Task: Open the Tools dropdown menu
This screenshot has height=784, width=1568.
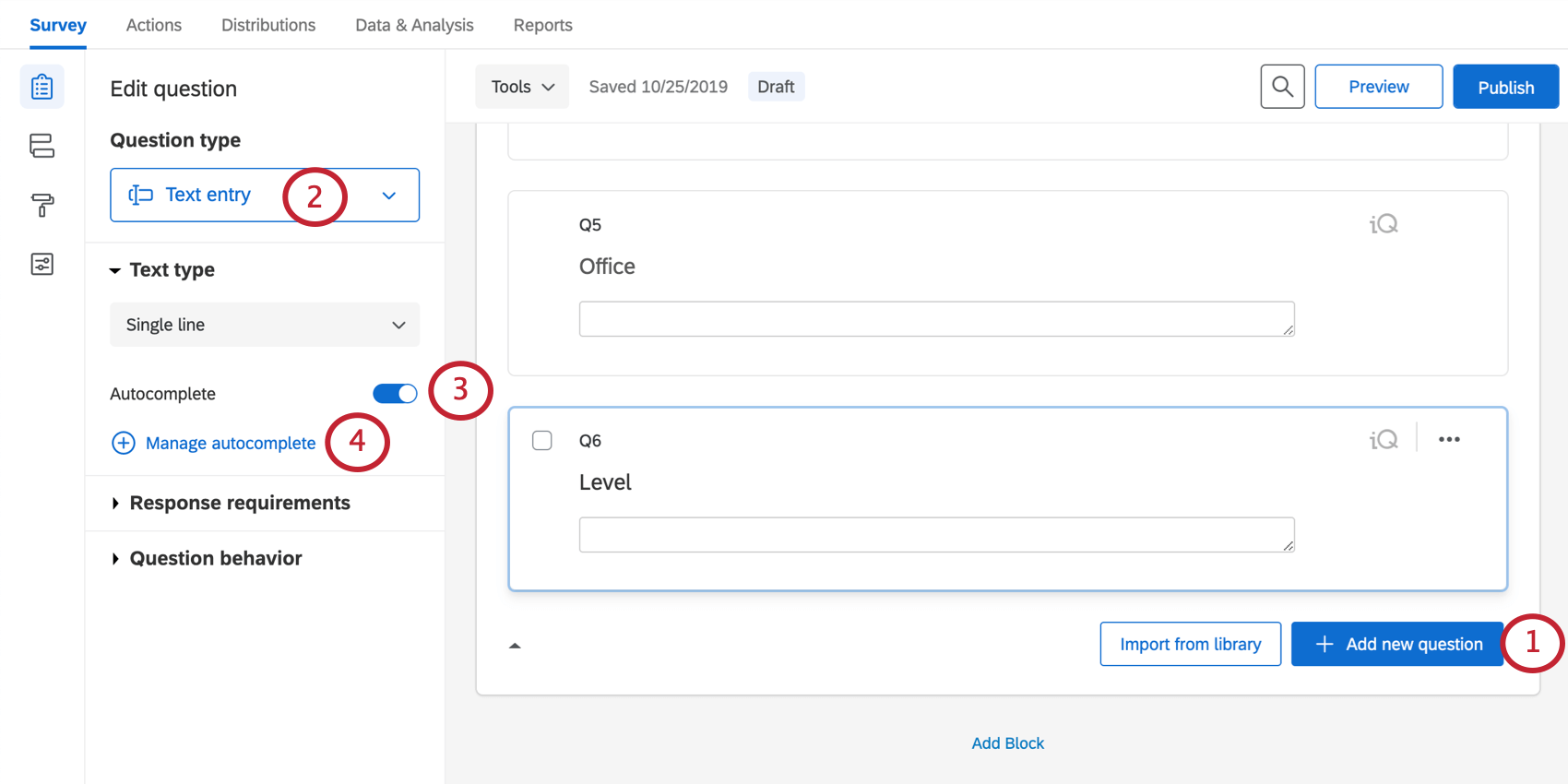Action: (x=522, y=87)
